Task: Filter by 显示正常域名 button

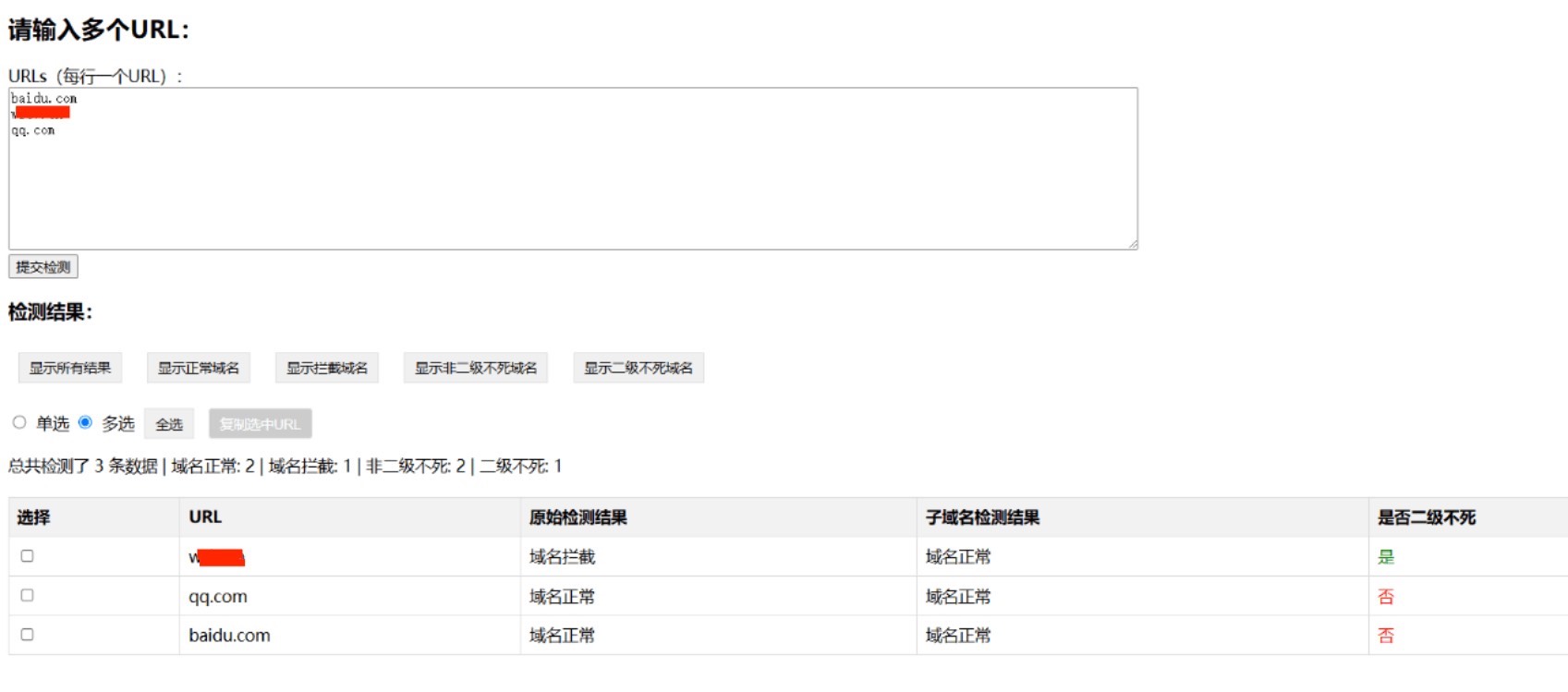Action: tap(198, 368)
